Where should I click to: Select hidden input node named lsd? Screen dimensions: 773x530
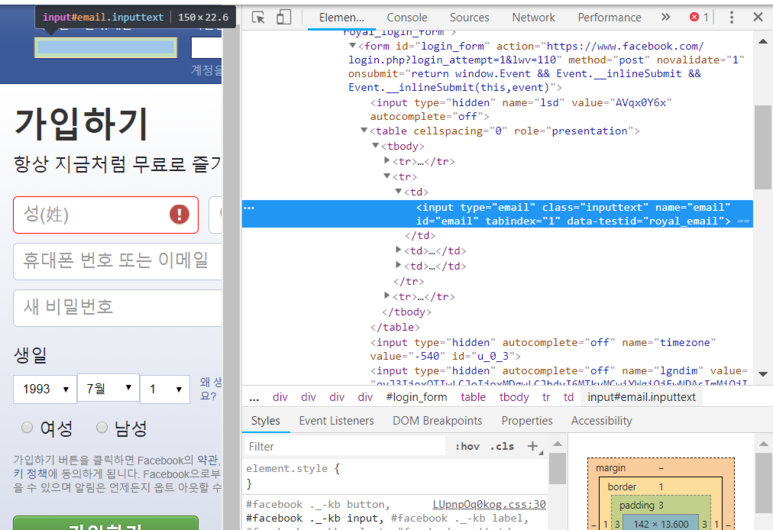[x=521, y=109]
